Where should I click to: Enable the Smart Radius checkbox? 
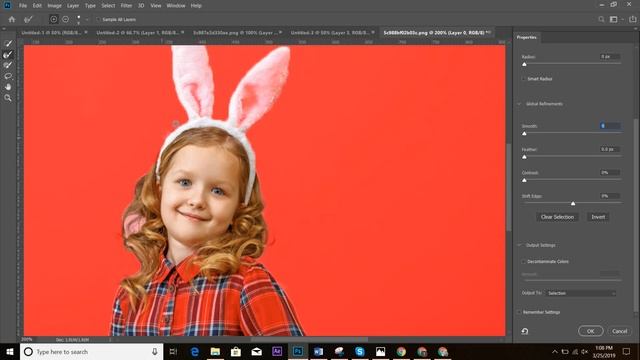(523, 79)
